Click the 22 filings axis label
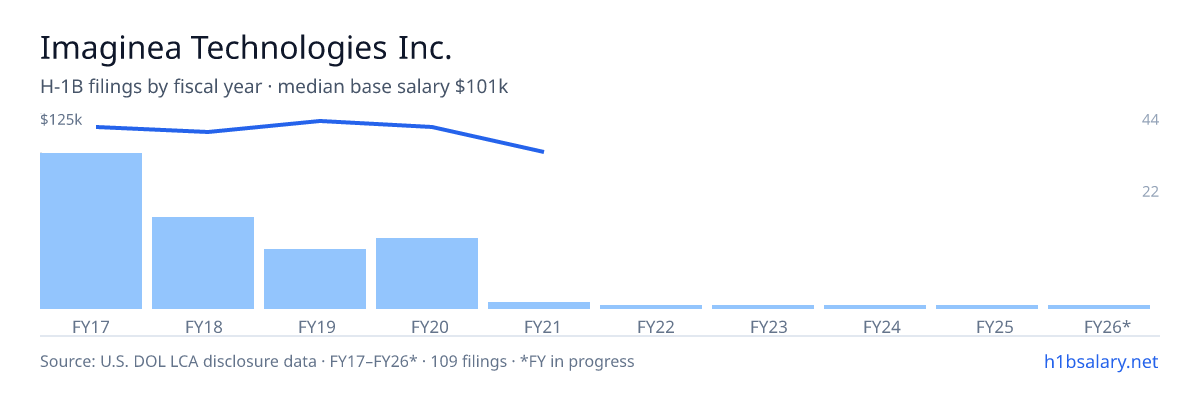The width and height of the screenshot is (1200, 400). pyautogui.click(x=1150, y=191)
